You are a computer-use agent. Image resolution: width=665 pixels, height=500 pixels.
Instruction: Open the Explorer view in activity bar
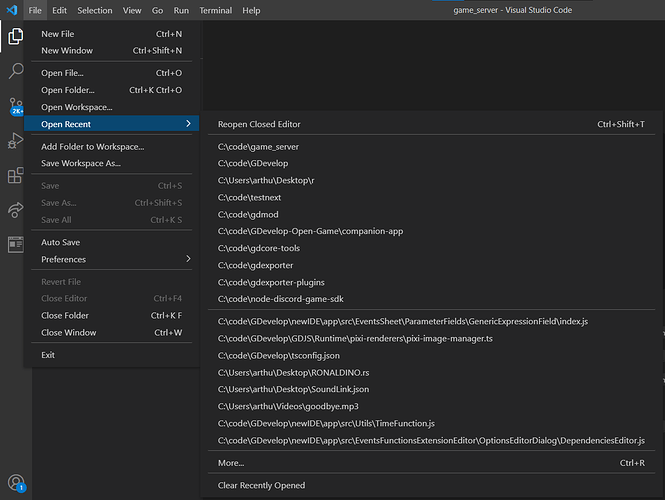click(16, 36)
